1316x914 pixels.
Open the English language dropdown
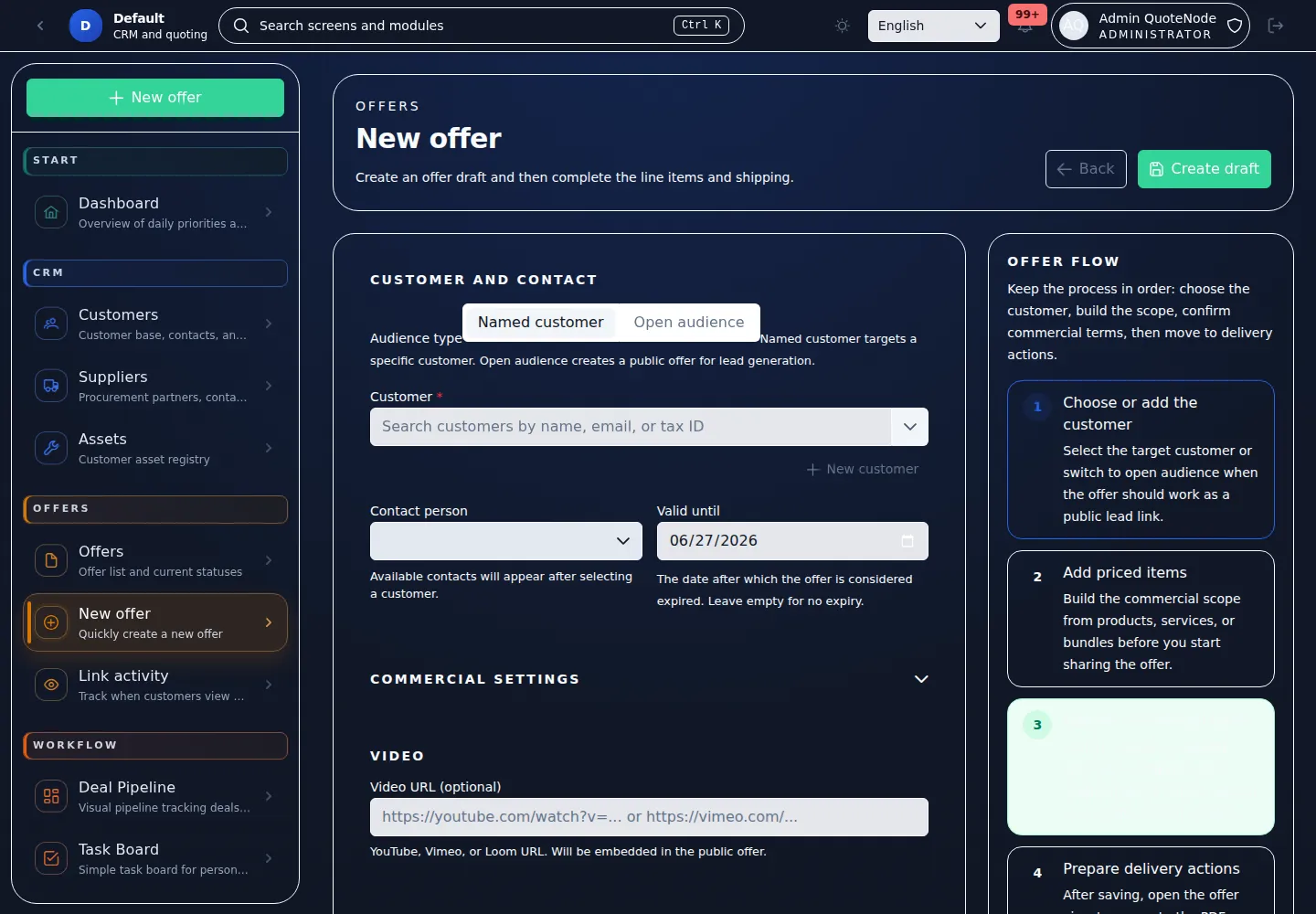pyautogui.click(x=933, y=26)
